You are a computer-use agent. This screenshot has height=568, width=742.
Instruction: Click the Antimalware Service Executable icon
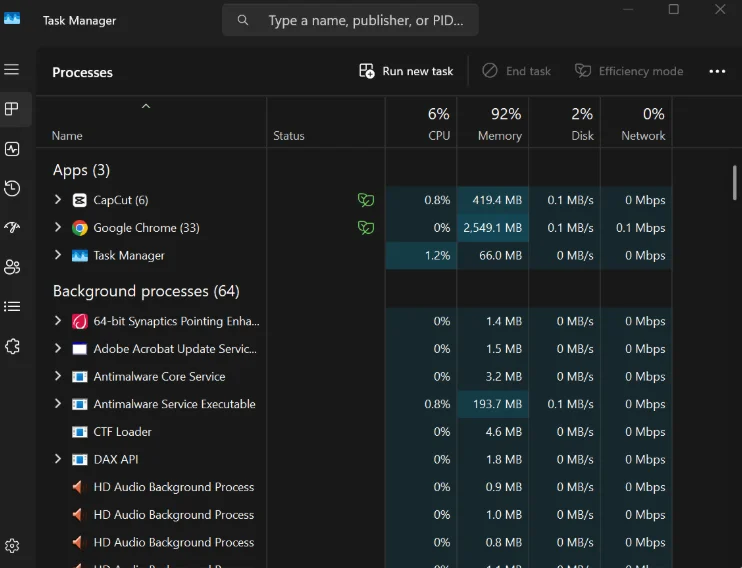click(x=80, y=404)
